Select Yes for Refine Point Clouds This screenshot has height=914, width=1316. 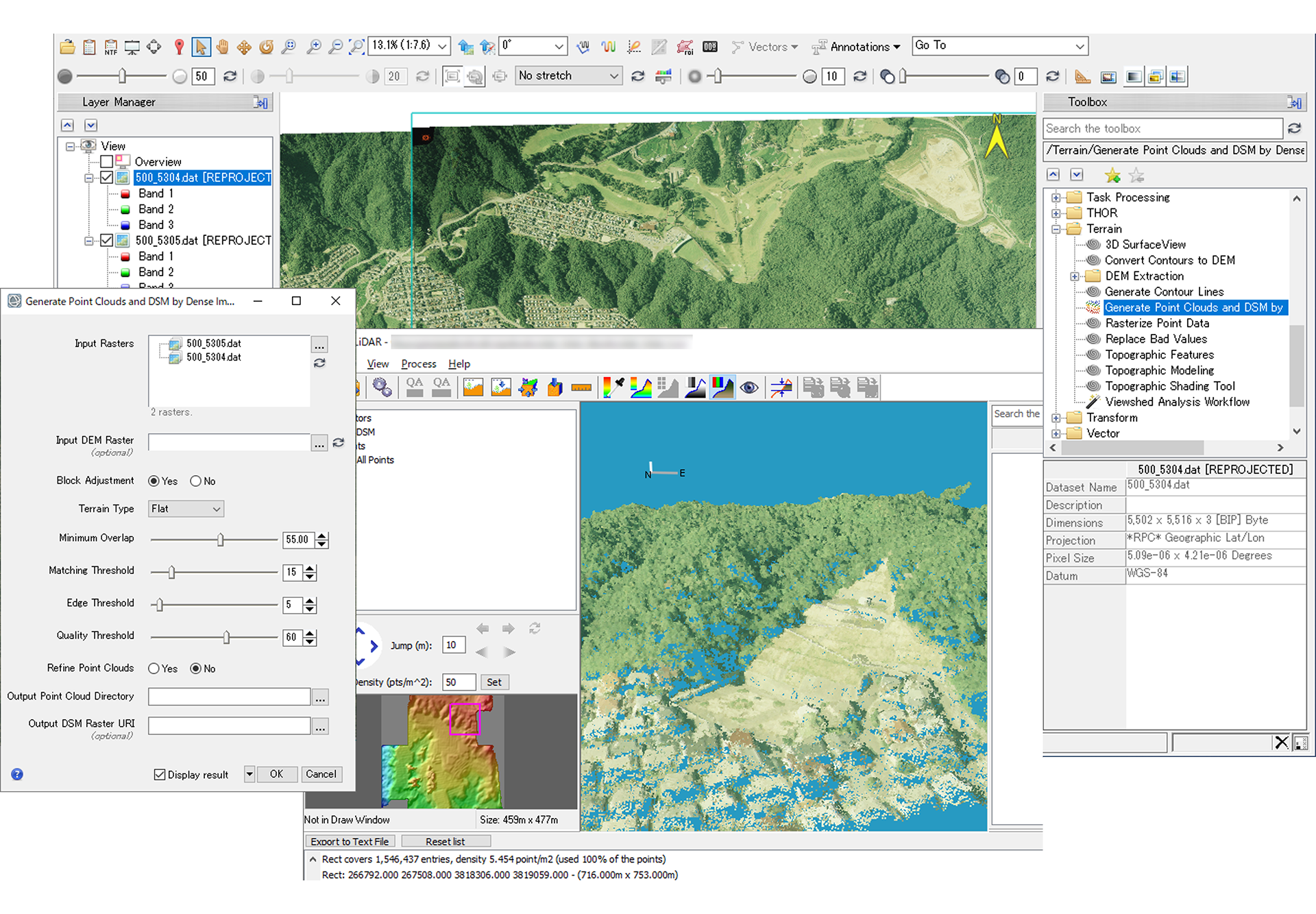[x=154, y=669]
